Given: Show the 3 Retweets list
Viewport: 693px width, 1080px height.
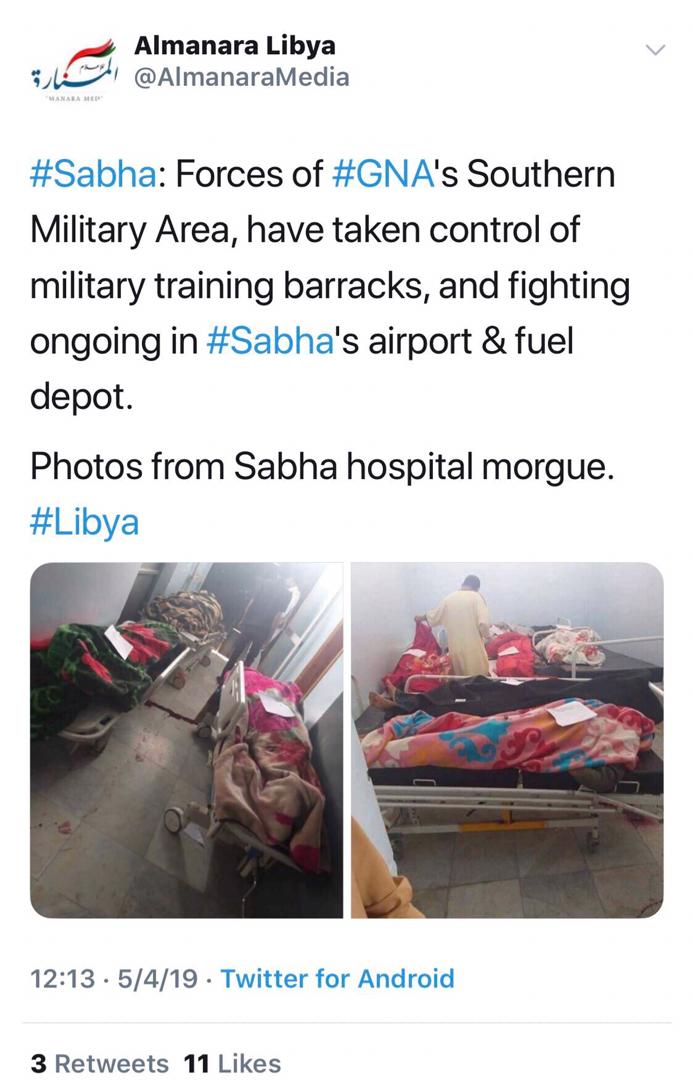Looking at the screenshot, I should (x=99, y=1063).
